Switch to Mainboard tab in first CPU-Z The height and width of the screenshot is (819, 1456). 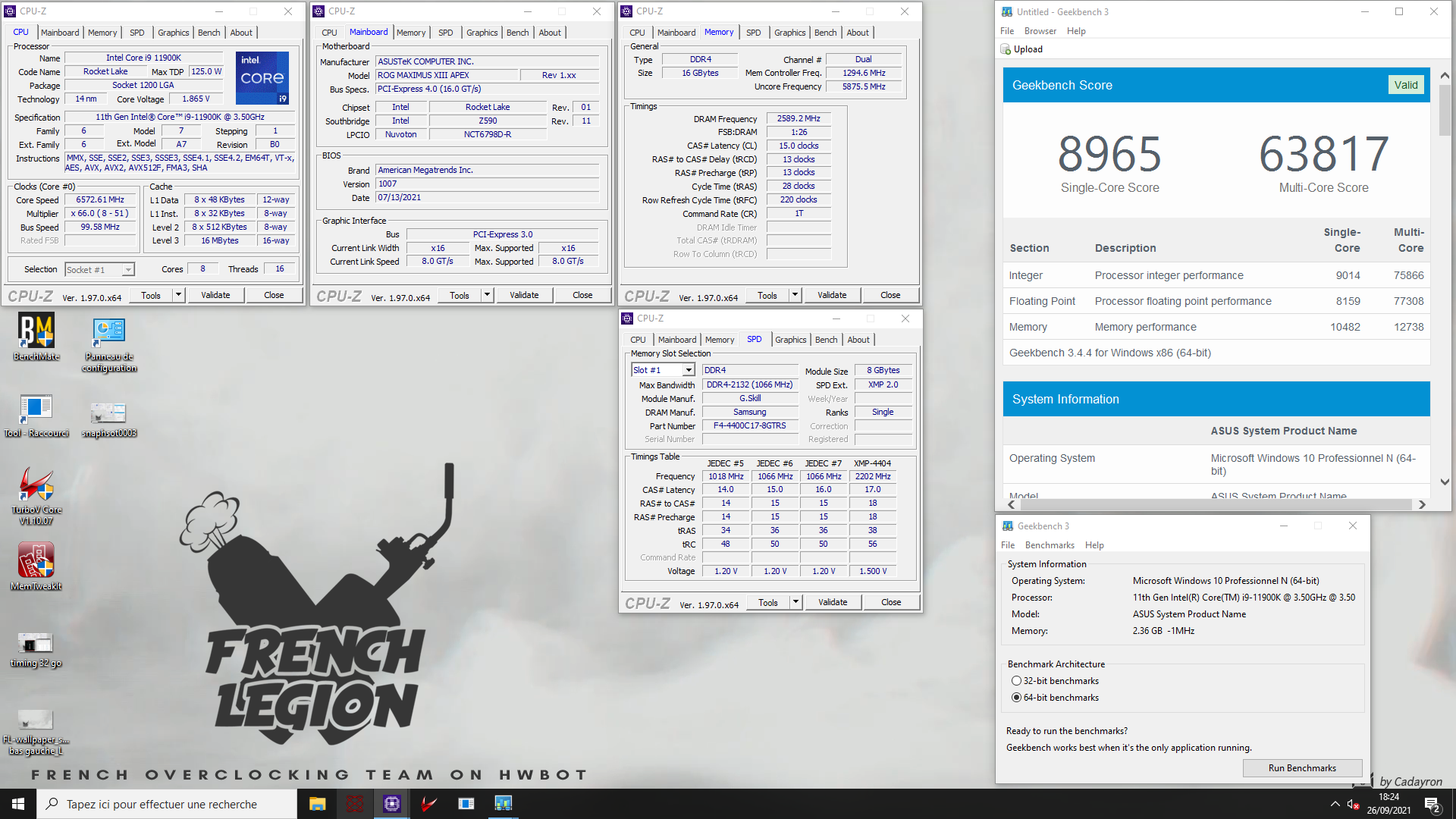(60, 33)
